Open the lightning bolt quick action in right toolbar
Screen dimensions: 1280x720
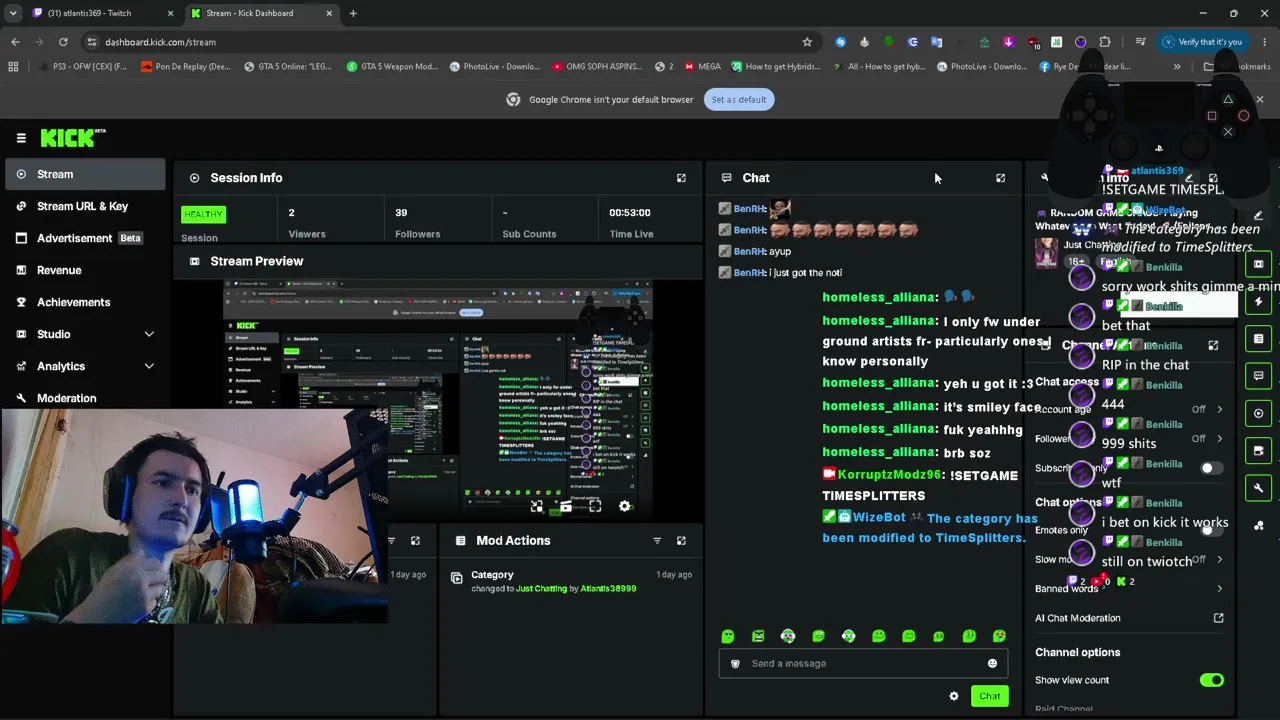pyautogui.click(x=1259, y=302)
